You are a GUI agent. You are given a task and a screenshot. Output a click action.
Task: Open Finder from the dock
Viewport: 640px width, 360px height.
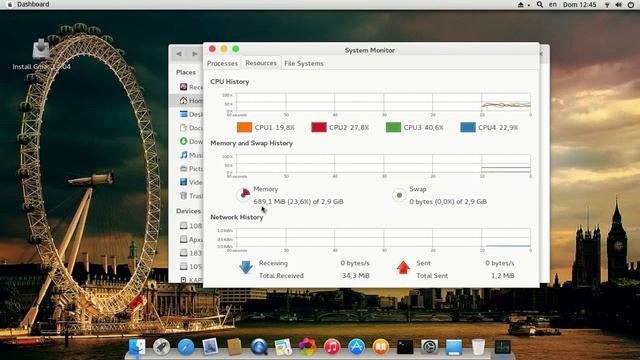pos(137,347)
